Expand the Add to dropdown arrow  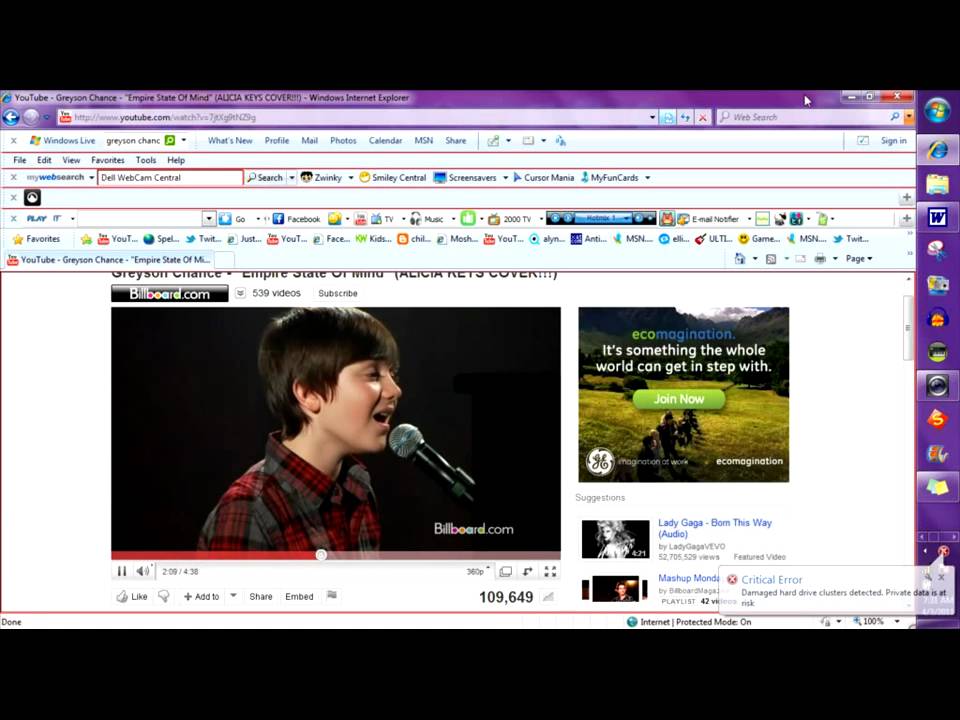tap(233, 596)
